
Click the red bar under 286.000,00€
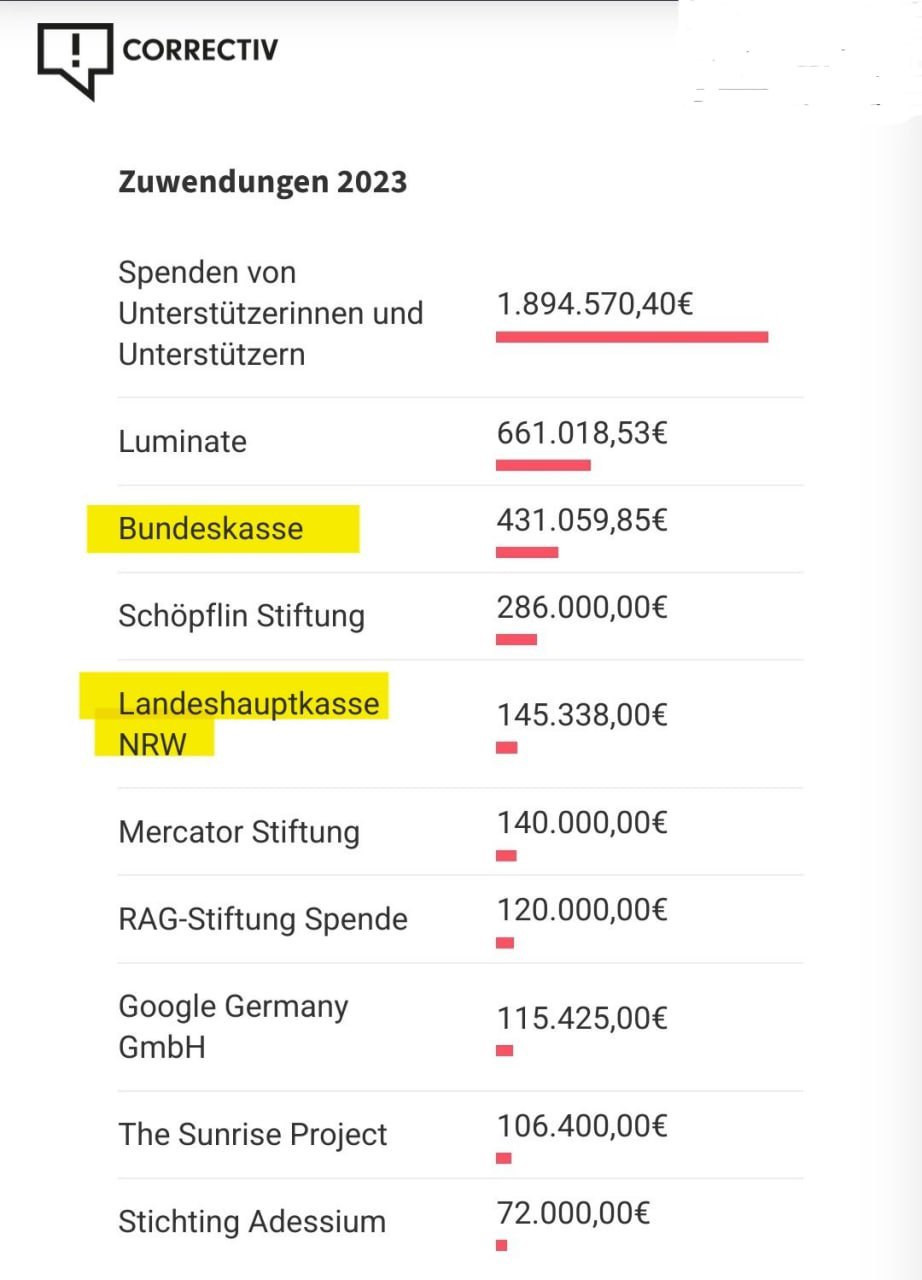[516, 639]
